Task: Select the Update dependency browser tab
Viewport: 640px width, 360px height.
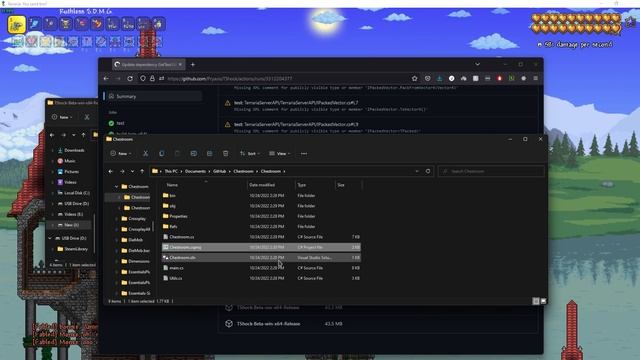Action: coord(149,64)
